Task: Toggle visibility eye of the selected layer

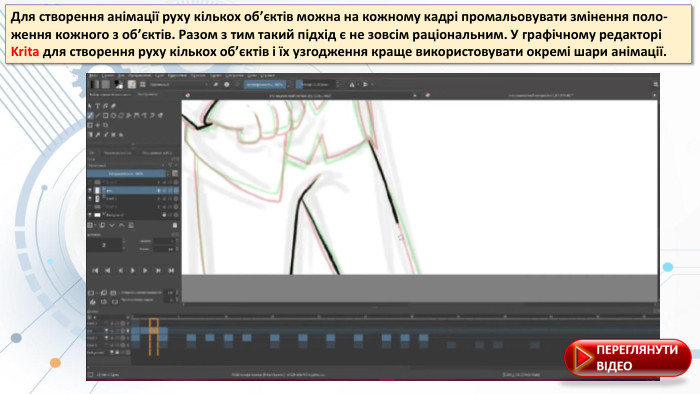Action: pos(90,191)
